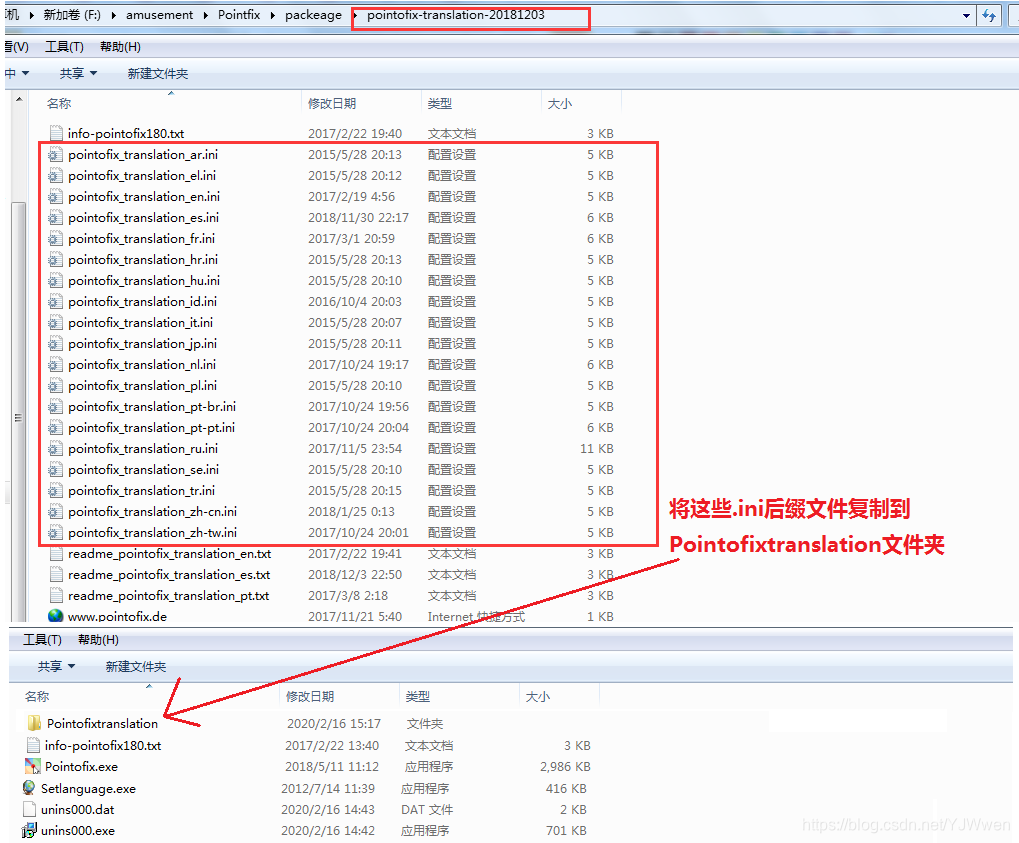
Task: Click 新建文件夹 in lower window toolbar
Action: coord(136,666)
